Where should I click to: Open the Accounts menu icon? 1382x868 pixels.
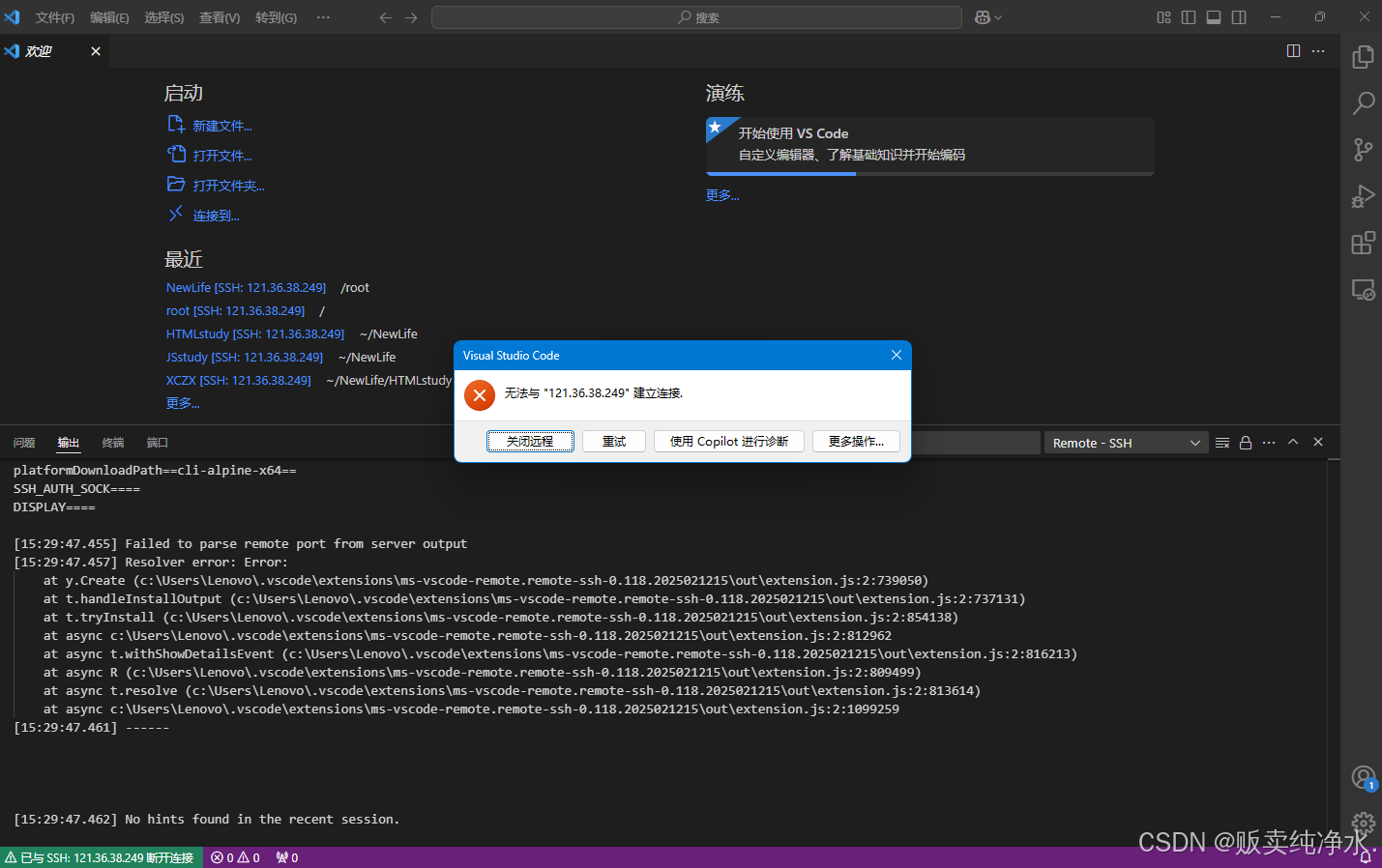1363,777
